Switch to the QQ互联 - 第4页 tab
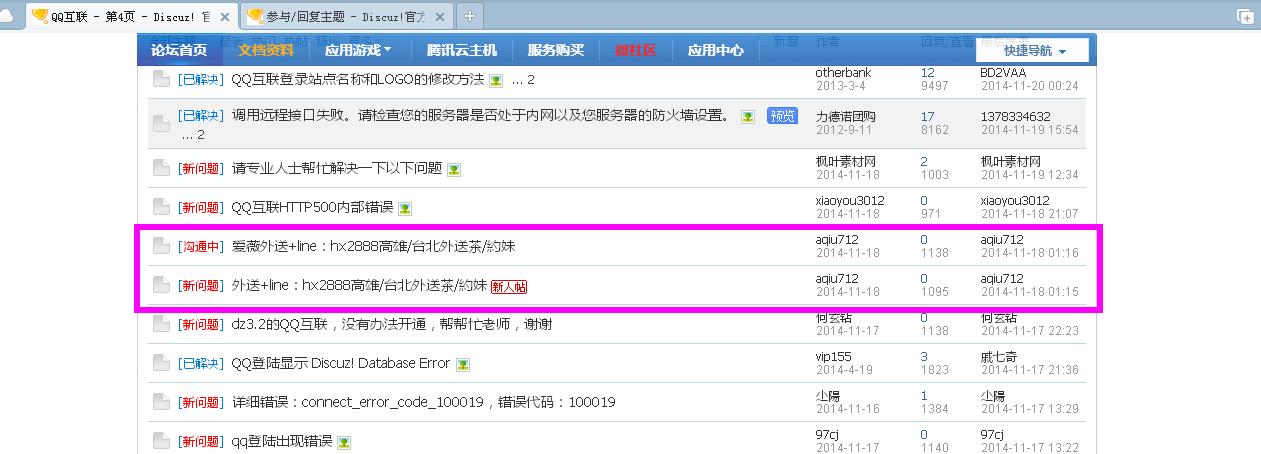1261x454 pixels. pyautogui.click(x=132, y=17)
